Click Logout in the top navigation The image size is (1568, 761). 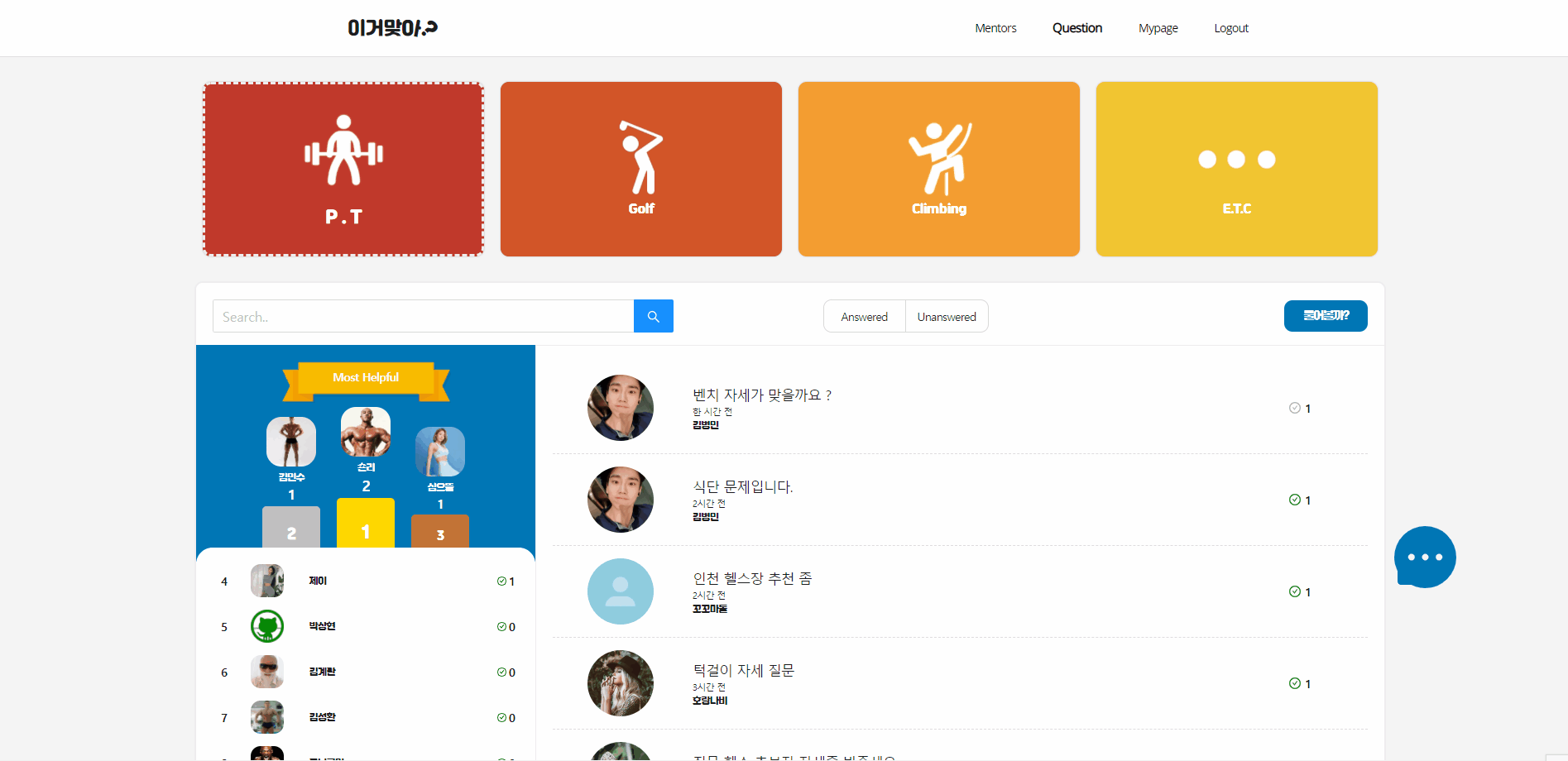(1231, 28)
